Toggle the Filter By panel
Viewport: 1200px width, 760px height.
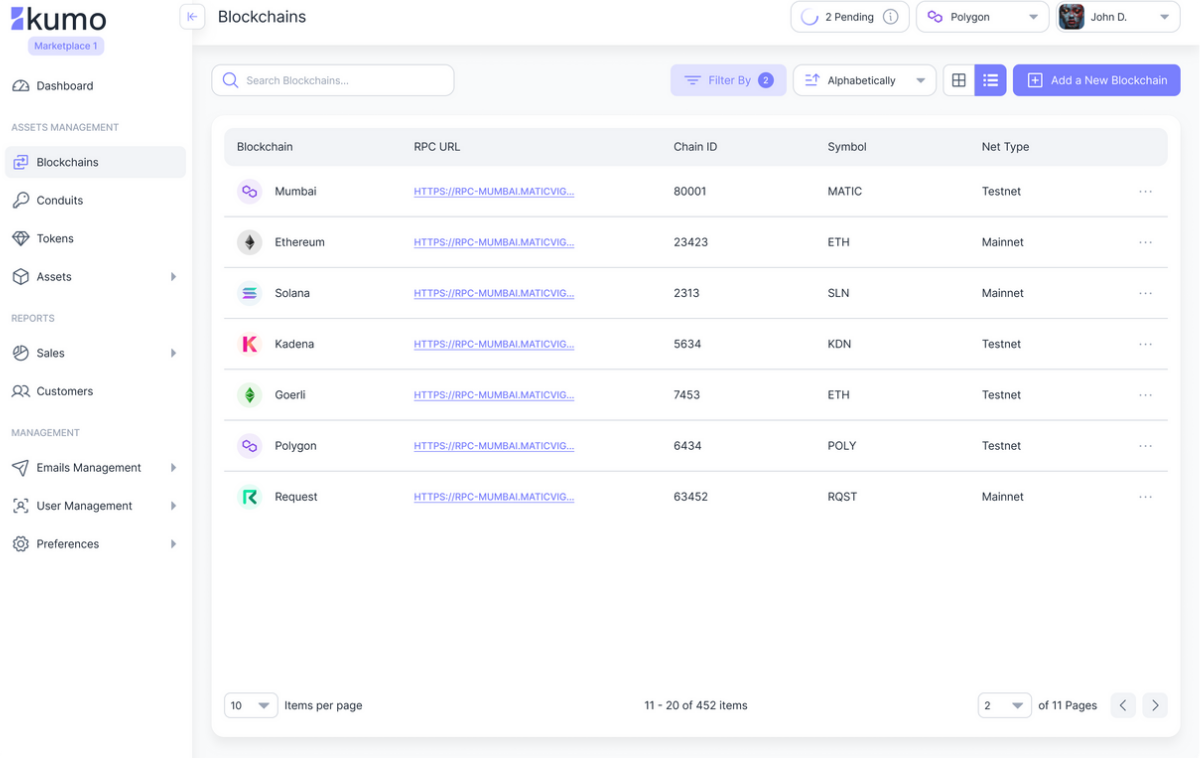(x=728, y=80)
